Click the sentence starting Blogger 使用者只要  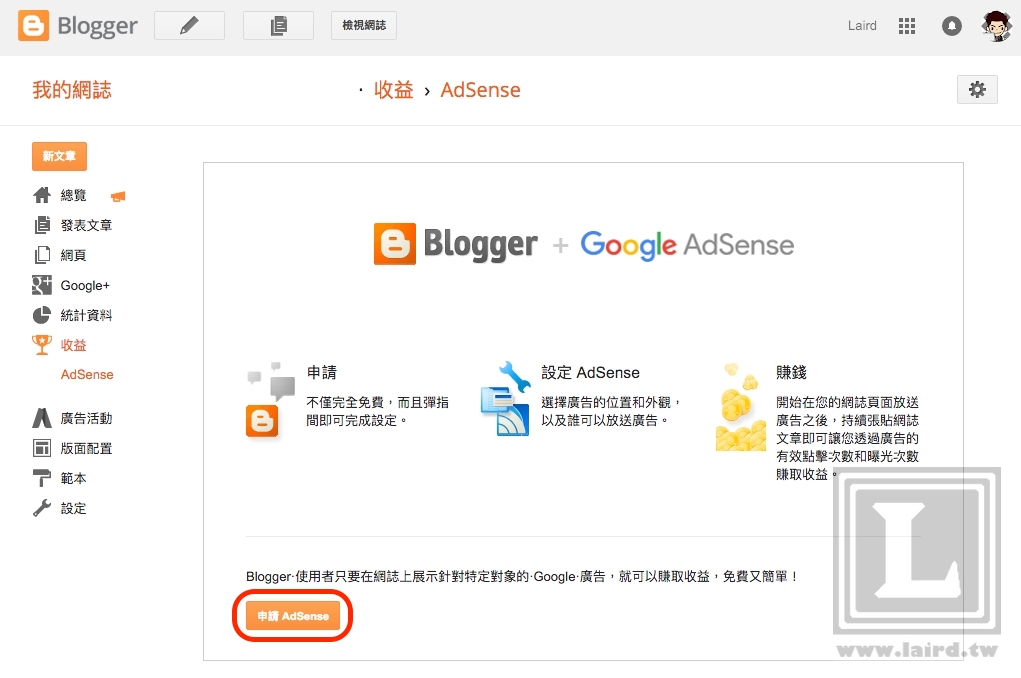(522, 576)
